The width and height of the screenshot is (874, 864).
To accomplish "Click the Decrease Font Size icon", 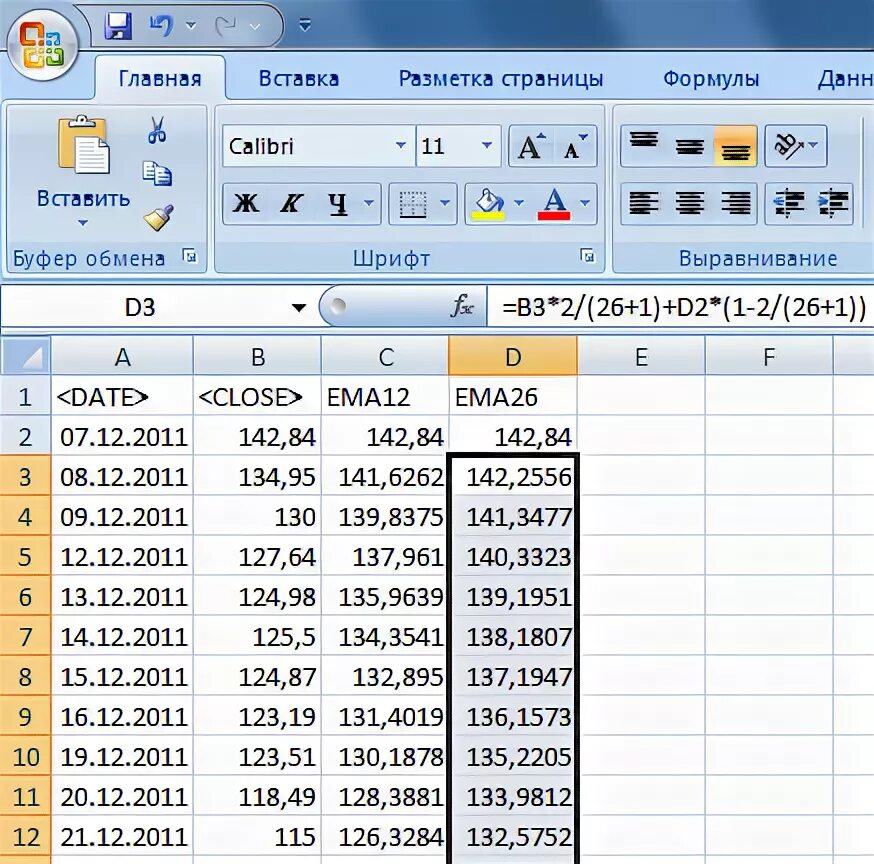I will [571, 147].
